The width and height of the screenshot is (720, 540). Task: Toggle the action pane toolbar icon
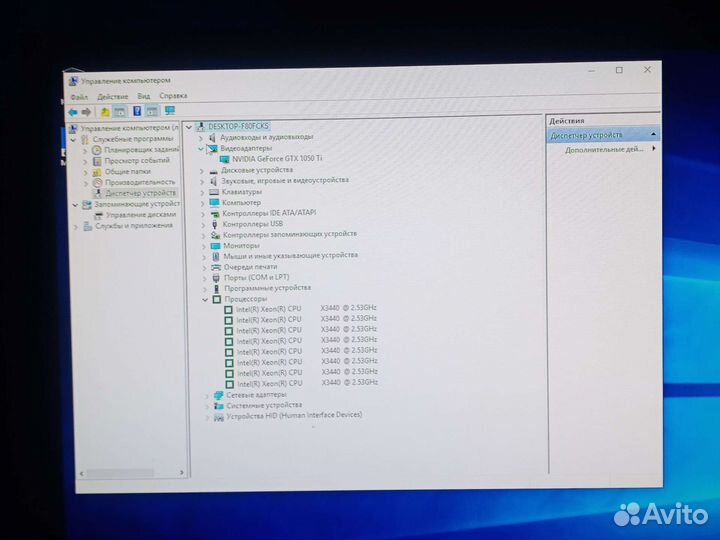tap(152, 111)
